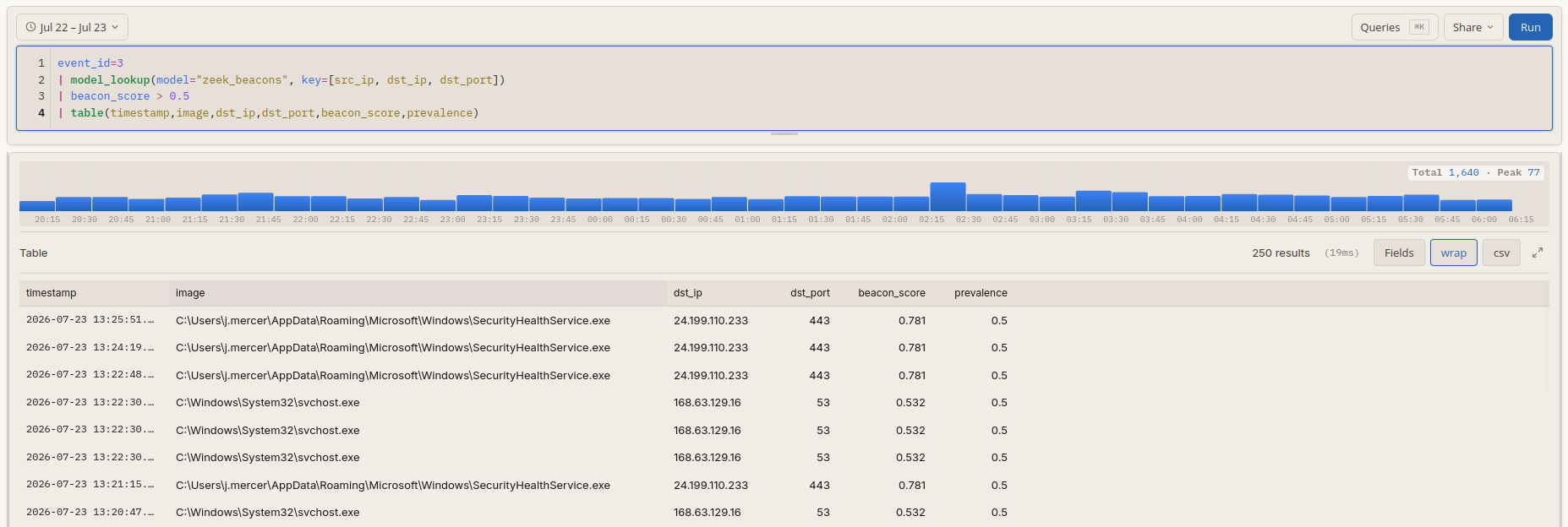Click dst_ip 24.199.110.233 in 13:24:19 row
This screenshot has height=527, width=1568.
(x=711, y=347)
